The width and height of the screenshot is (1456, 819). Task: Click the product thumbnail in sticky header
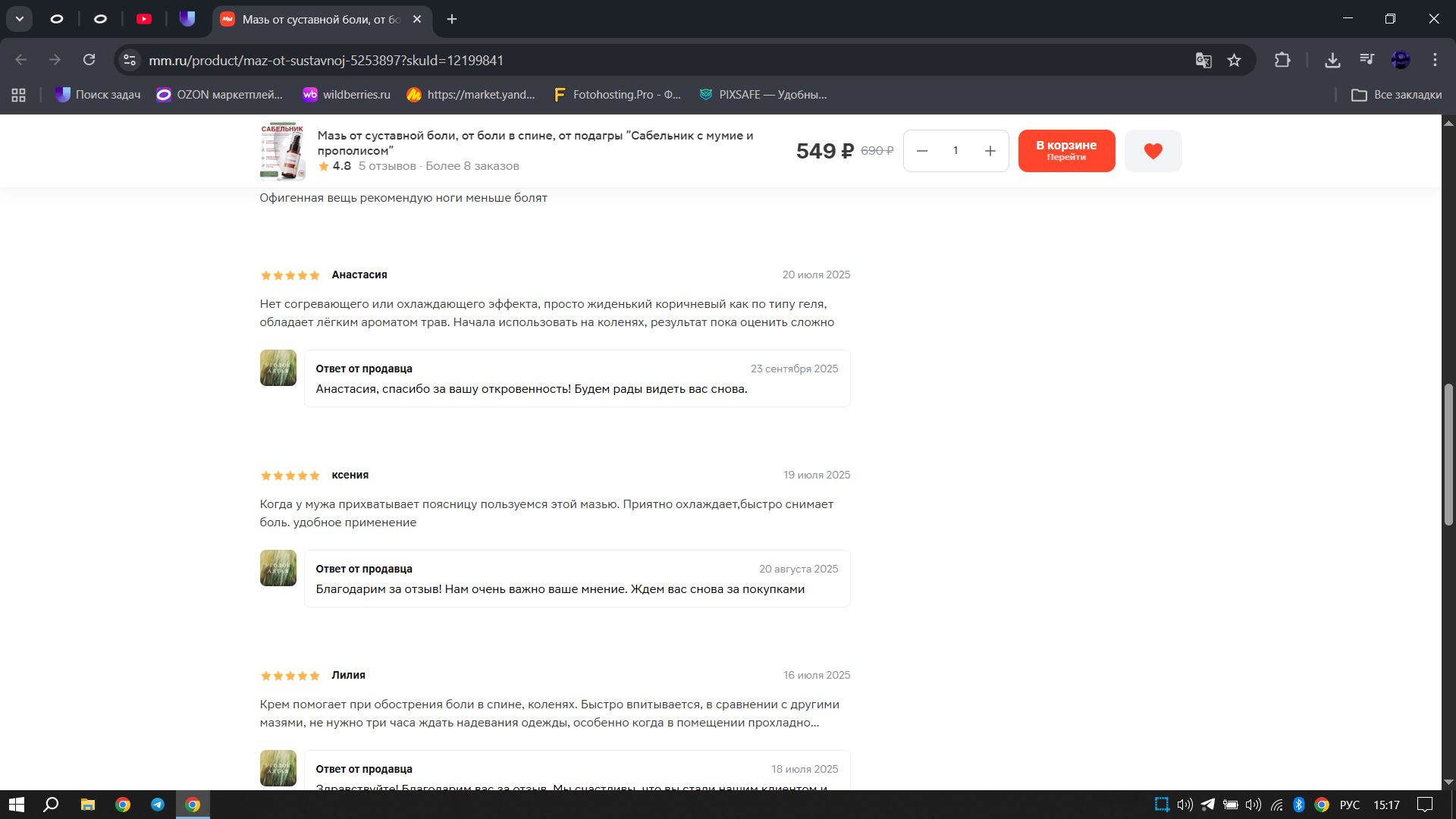(x=282, y=151)
